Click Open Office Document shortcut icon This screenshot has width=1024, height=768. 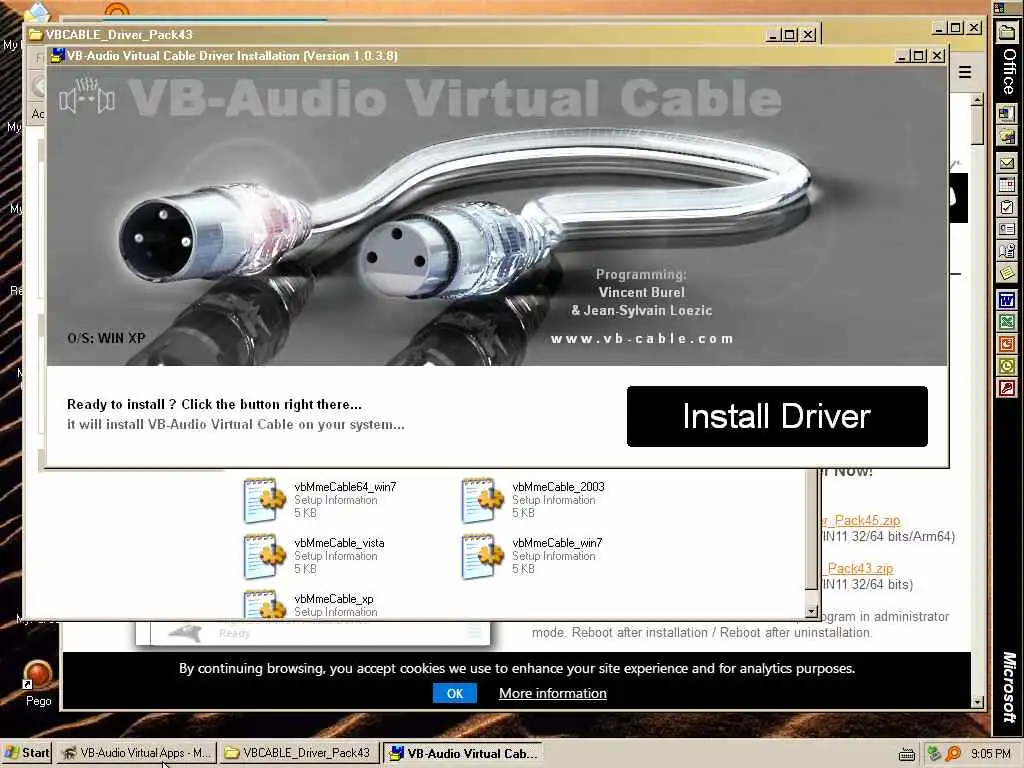pos(1007,136)
